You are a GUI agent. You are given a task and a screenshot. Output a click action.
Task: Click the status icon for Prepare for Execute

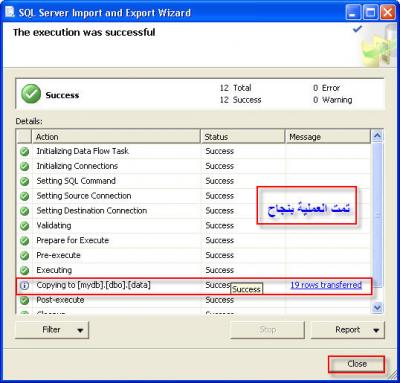tap(24, 241)
